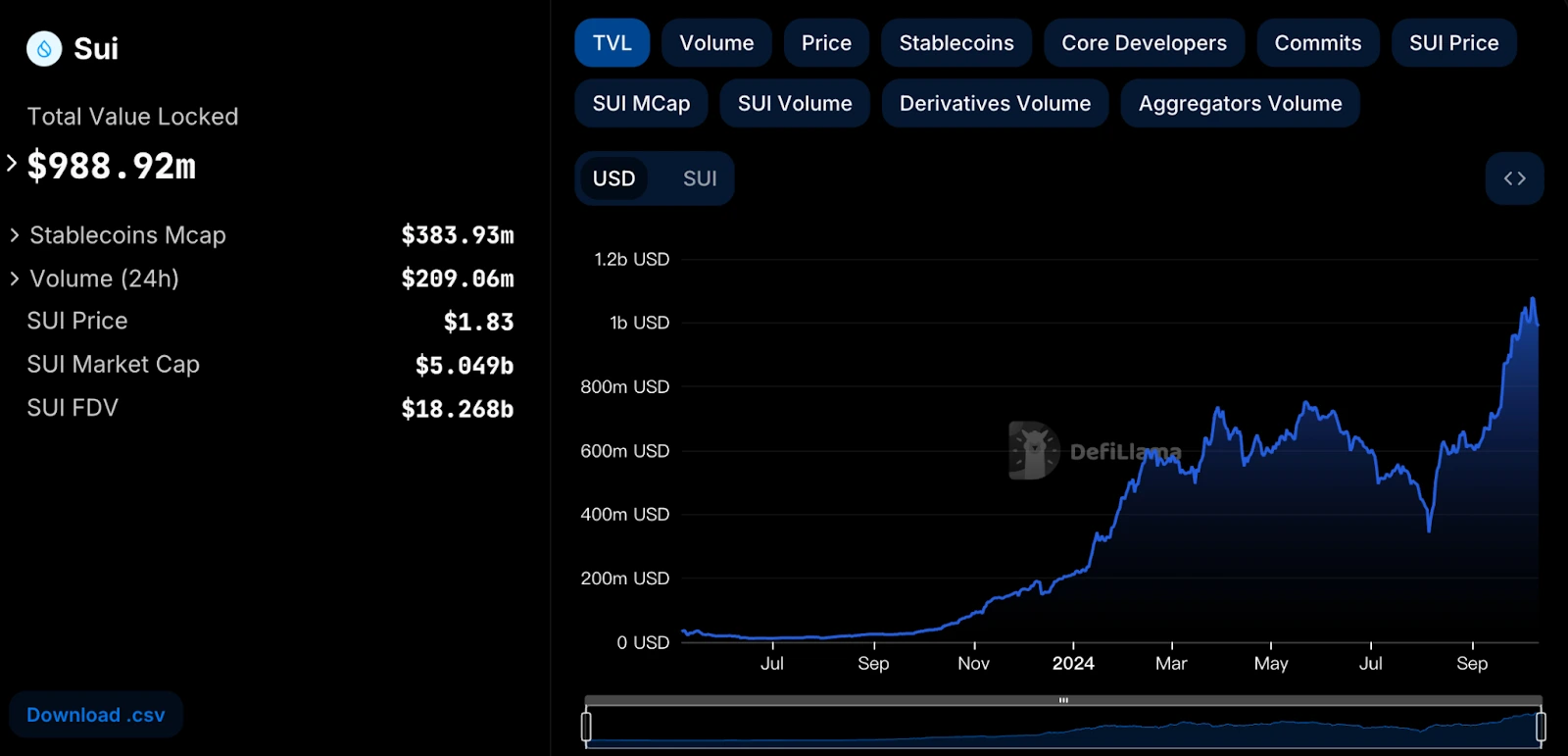Viewport: 1568px width, 756px height.
Task: Enable the Derivatives Volume chart metric
Action: click(x=995, y=103)
